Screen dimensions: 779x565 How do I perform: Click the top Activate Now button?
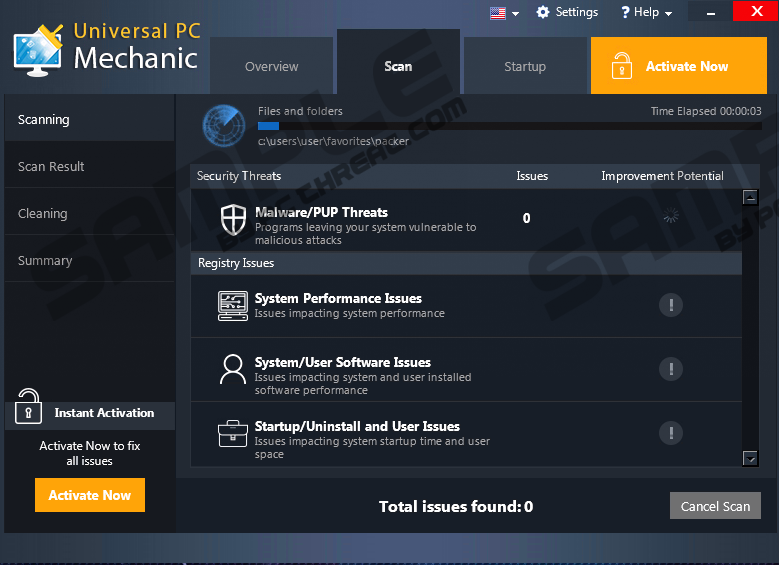point(679,66)
